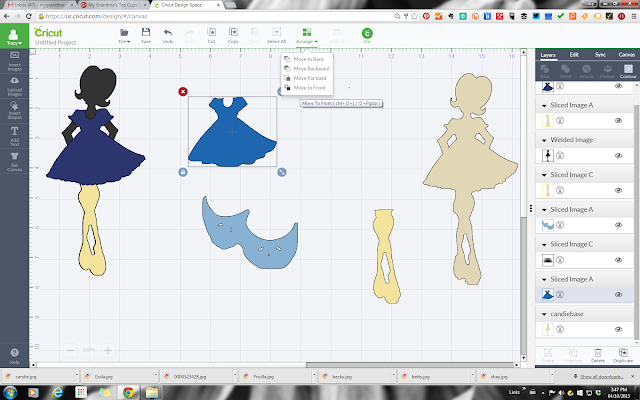Click the Flatten tool in Layers panel
Screen dimensions: 640x400
[607, 71]
